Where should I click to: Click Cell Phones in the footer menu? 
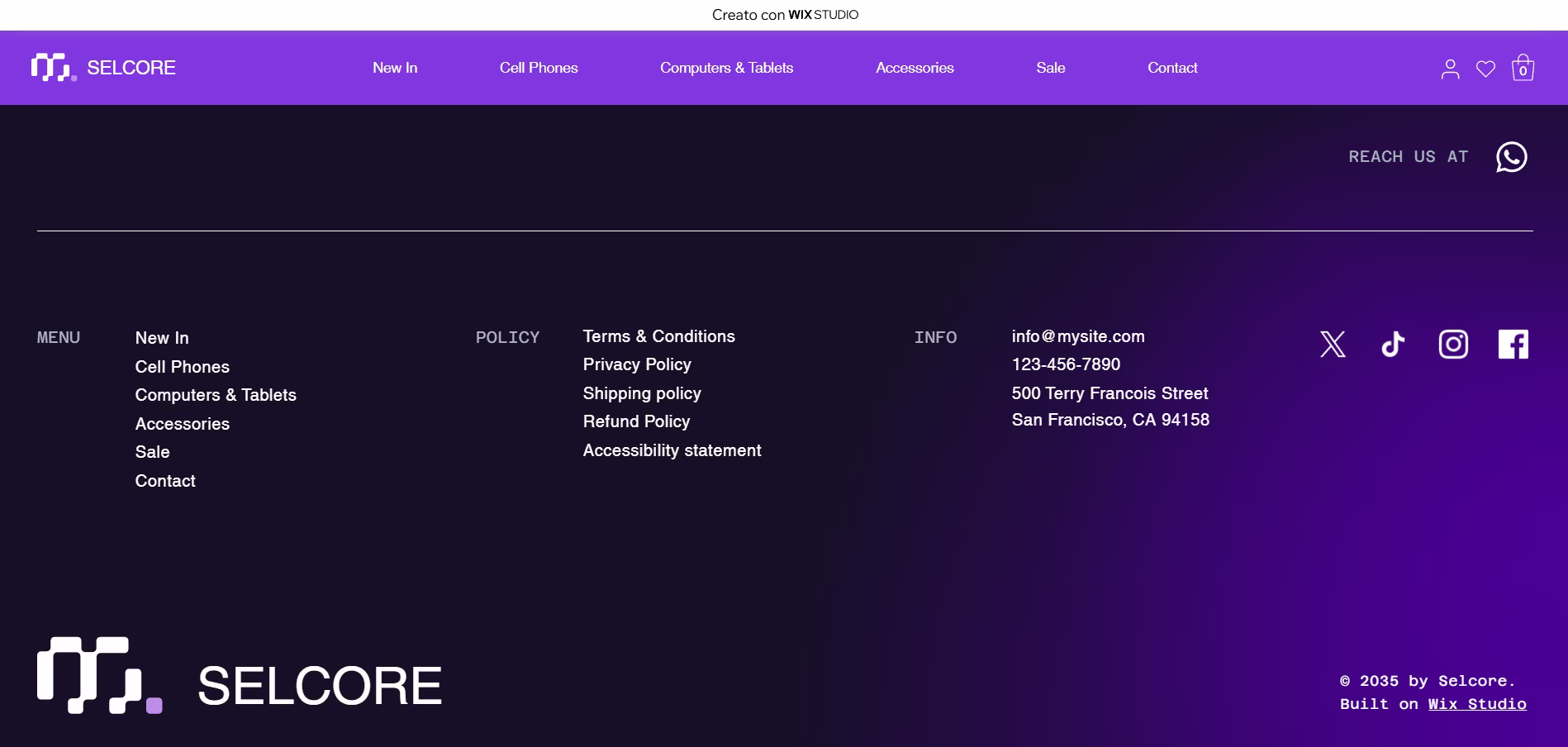pyautogui.click(x=183, y=367)
